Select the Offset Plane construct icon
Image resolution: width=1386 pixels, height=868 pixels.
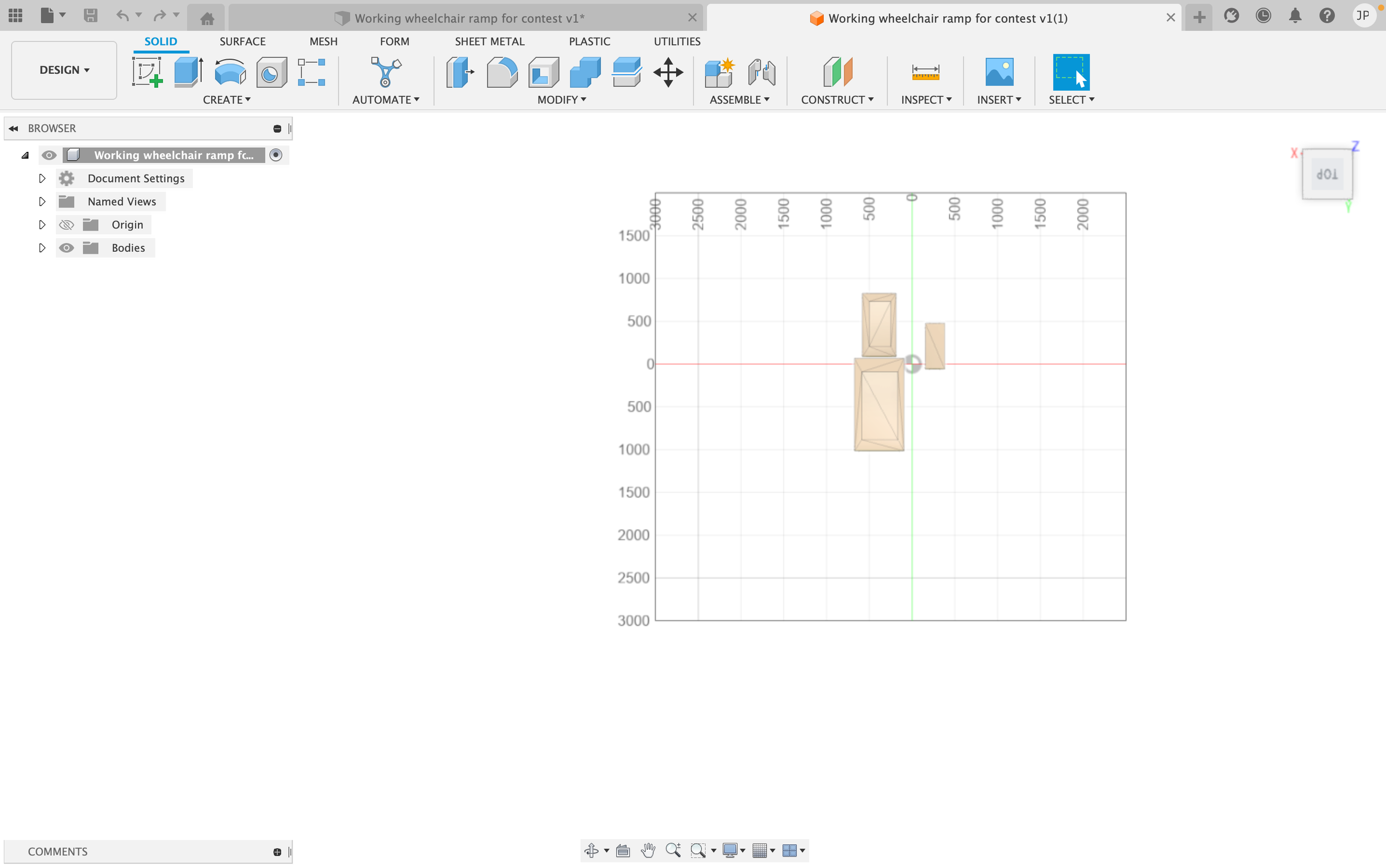click(x=837, y=72)
